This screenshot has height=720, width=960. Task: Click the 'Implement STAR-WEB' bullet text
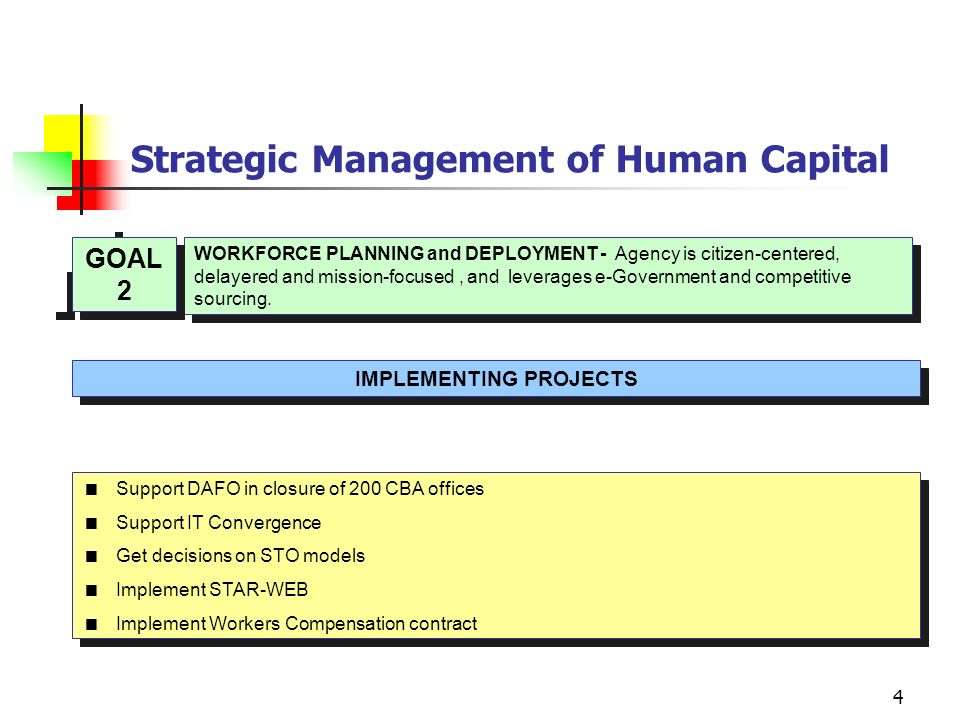pos(212,590)
